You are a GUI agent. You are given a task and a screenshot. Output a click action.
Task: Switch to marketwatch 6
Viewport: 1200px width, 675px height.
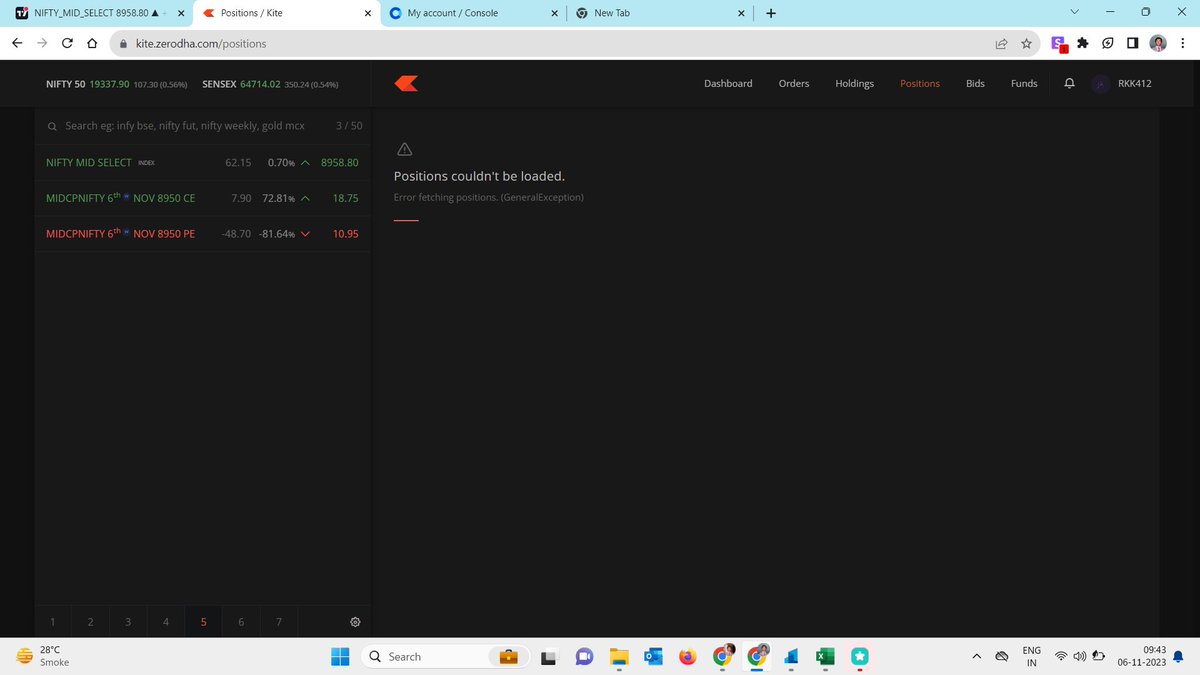pyautogui.click(x=241, y=622)
